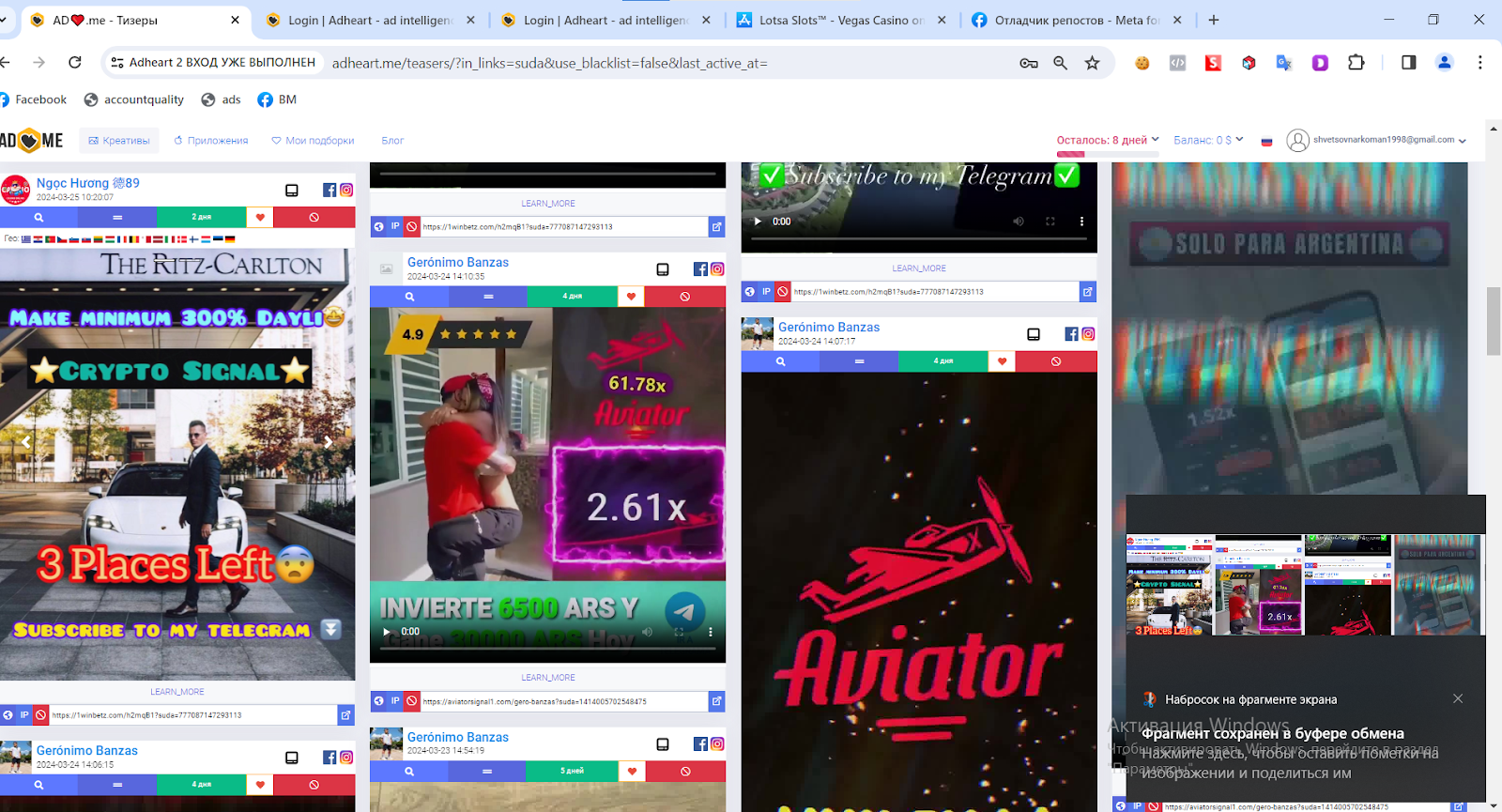Open the 'Баланс: 0 $' dropdown
The height and width of the screenshot is (812, 1502).
tap(1208, 140)
